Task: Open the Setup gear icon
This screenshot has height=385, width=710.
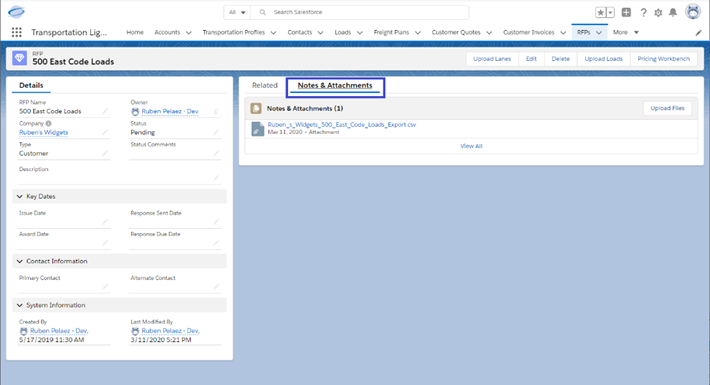Action: tap(658, 13)
